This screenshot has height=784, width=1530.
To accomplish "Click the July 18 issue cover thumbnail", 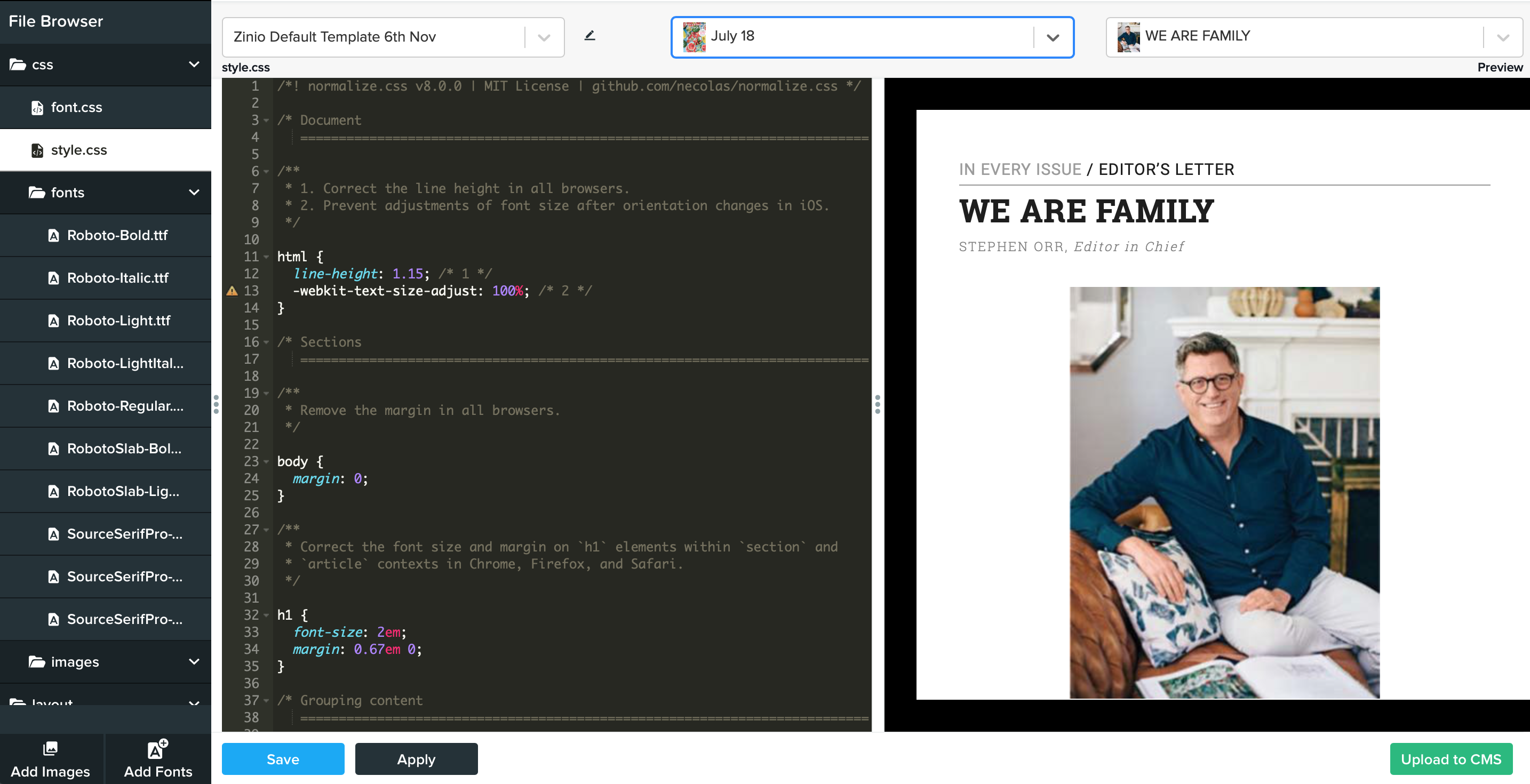I will tap(695, 37).
